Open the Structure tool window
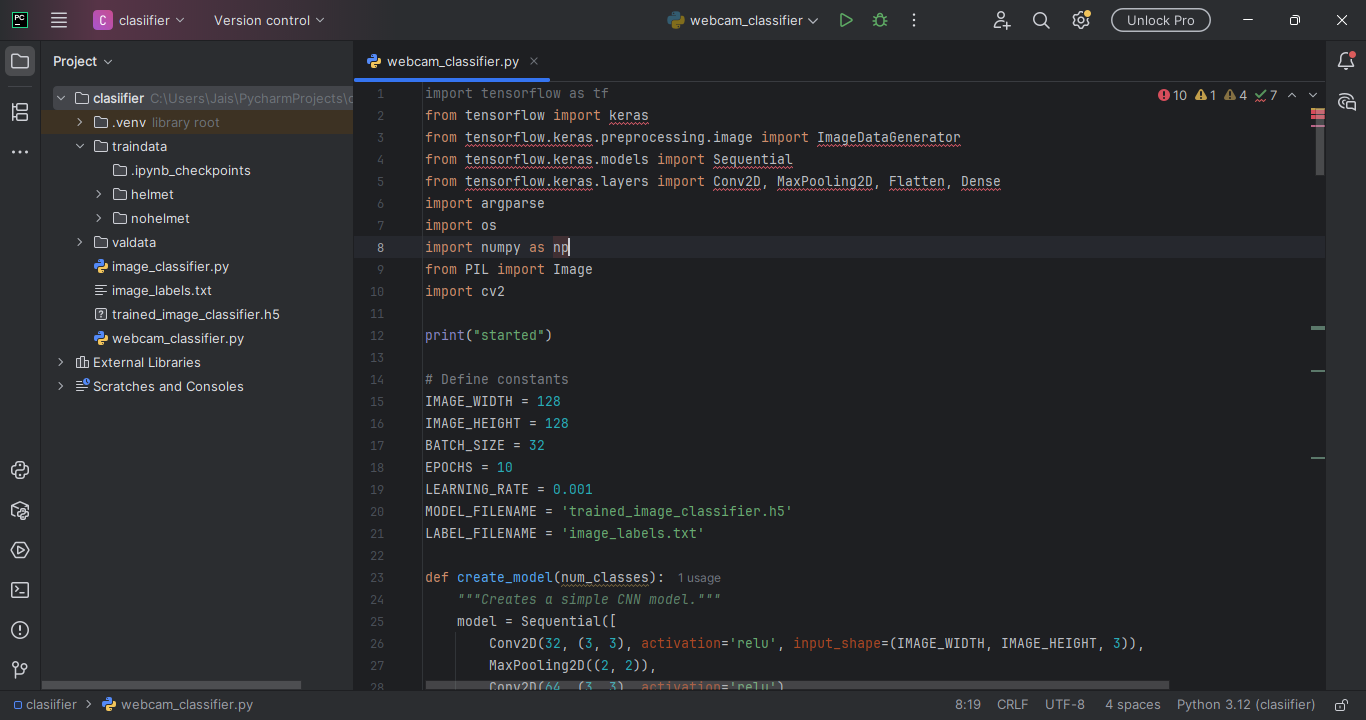 tap(20, 112)
